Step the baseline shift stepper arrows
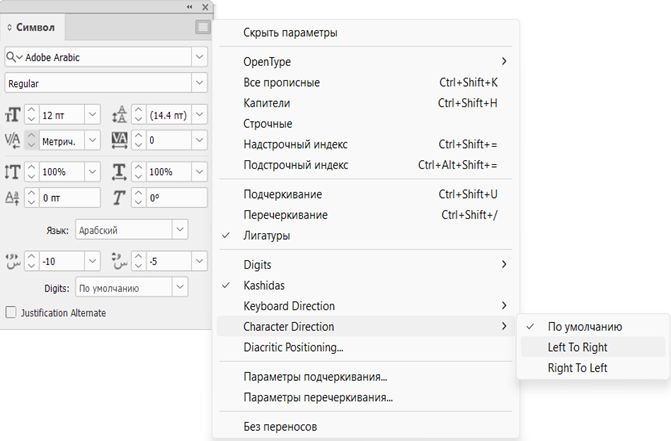This screenshot has width=671, height=441. (31, 198)
